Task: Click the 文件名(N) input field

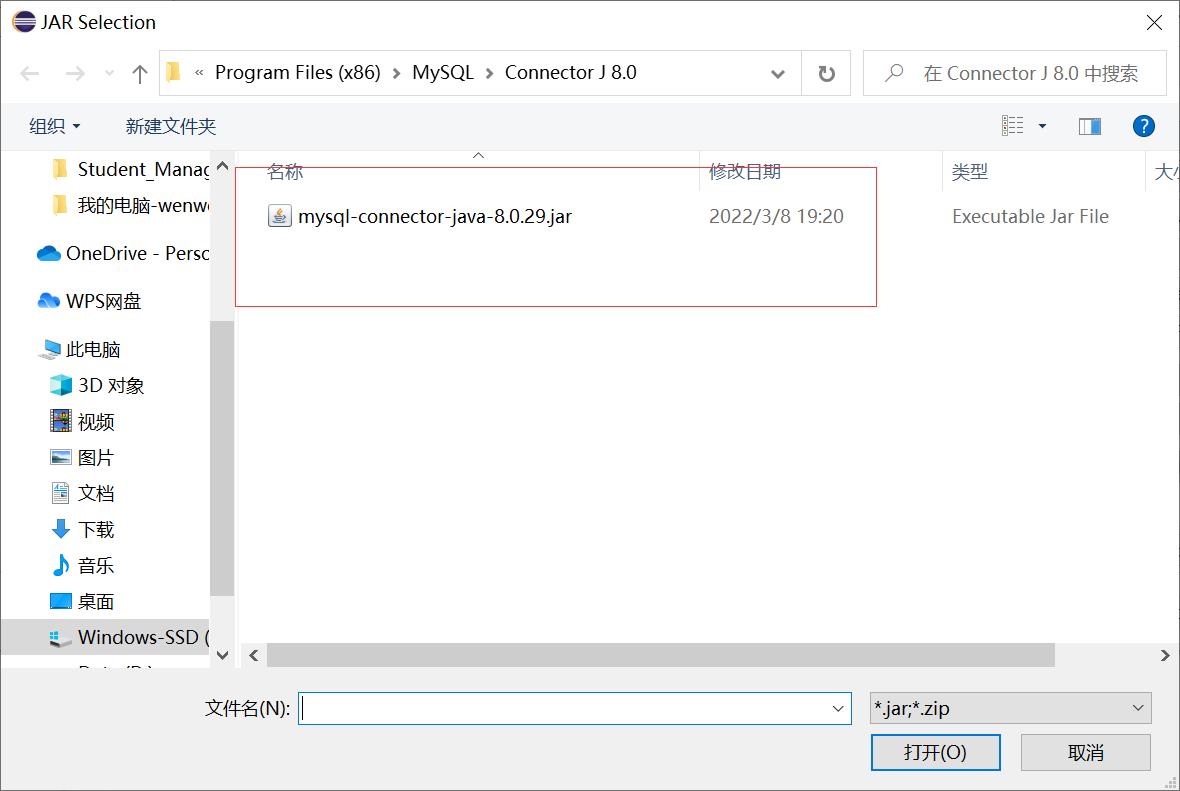Action: point(575,708)
